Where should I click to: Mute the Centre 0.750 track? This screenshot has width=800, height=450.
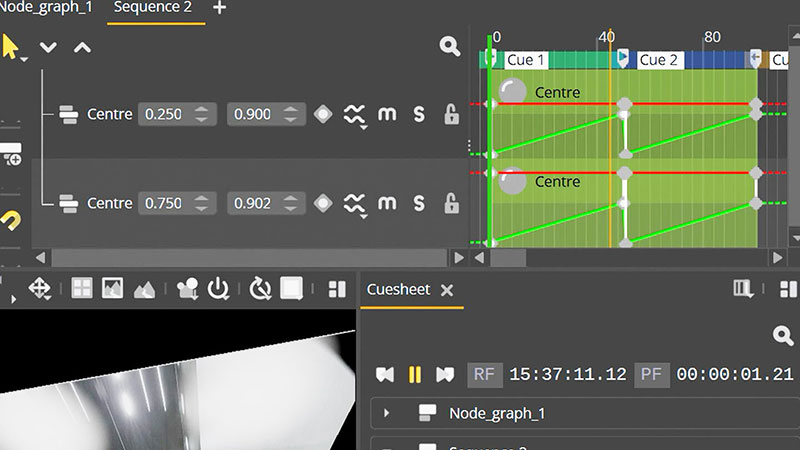(387, 204)
